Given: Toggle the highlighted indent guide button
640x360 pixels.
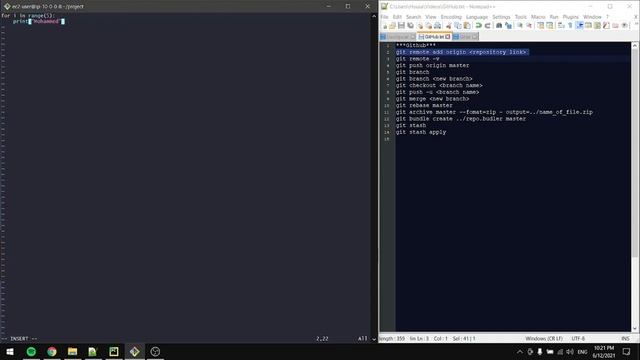Looking at the screenshot, I should [580, 26].
